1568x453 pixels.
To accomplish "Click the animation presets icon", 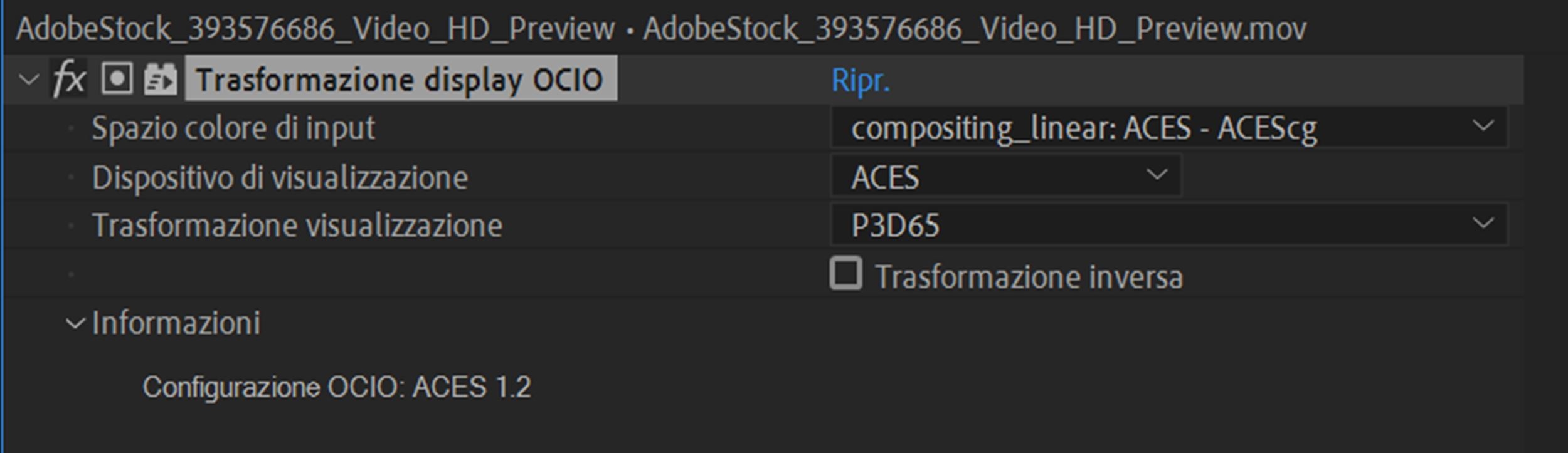I will click(x=160, y=80).
